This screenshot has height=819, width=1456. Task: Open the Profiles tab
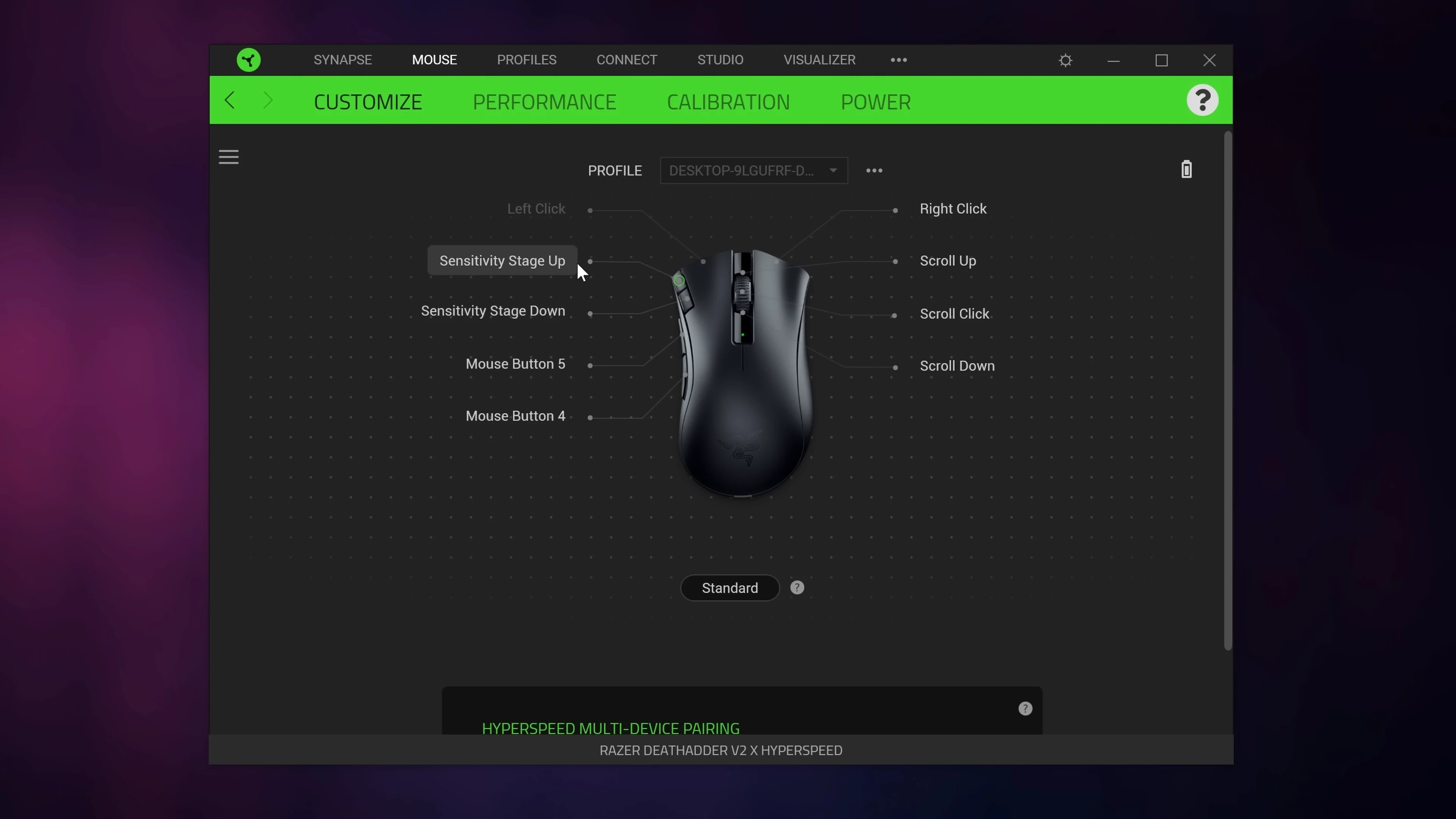[x=527, y=60]
